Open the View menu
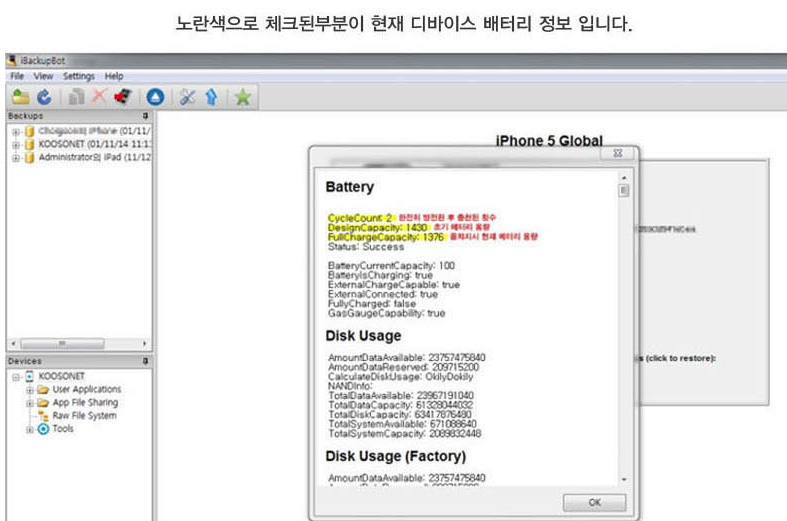Viewport: 787px width, 521px height. coord(43,76)
